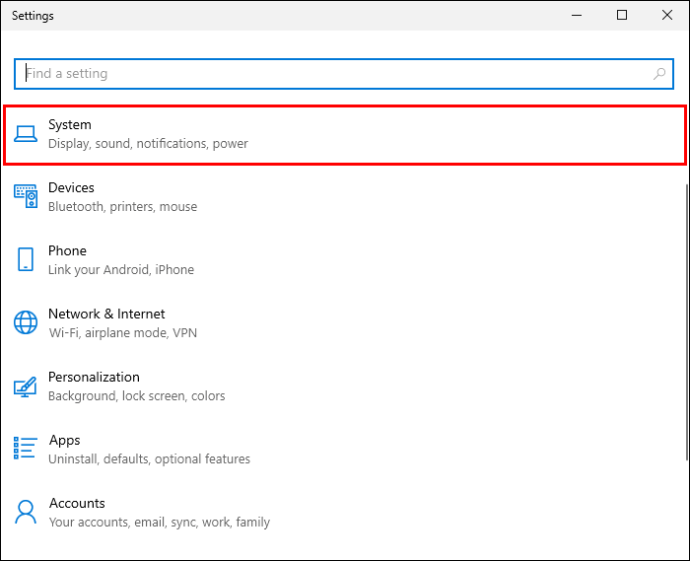Open Personalization settings
The width and height of the screenshot is (690, 561).
pos(343,386)
